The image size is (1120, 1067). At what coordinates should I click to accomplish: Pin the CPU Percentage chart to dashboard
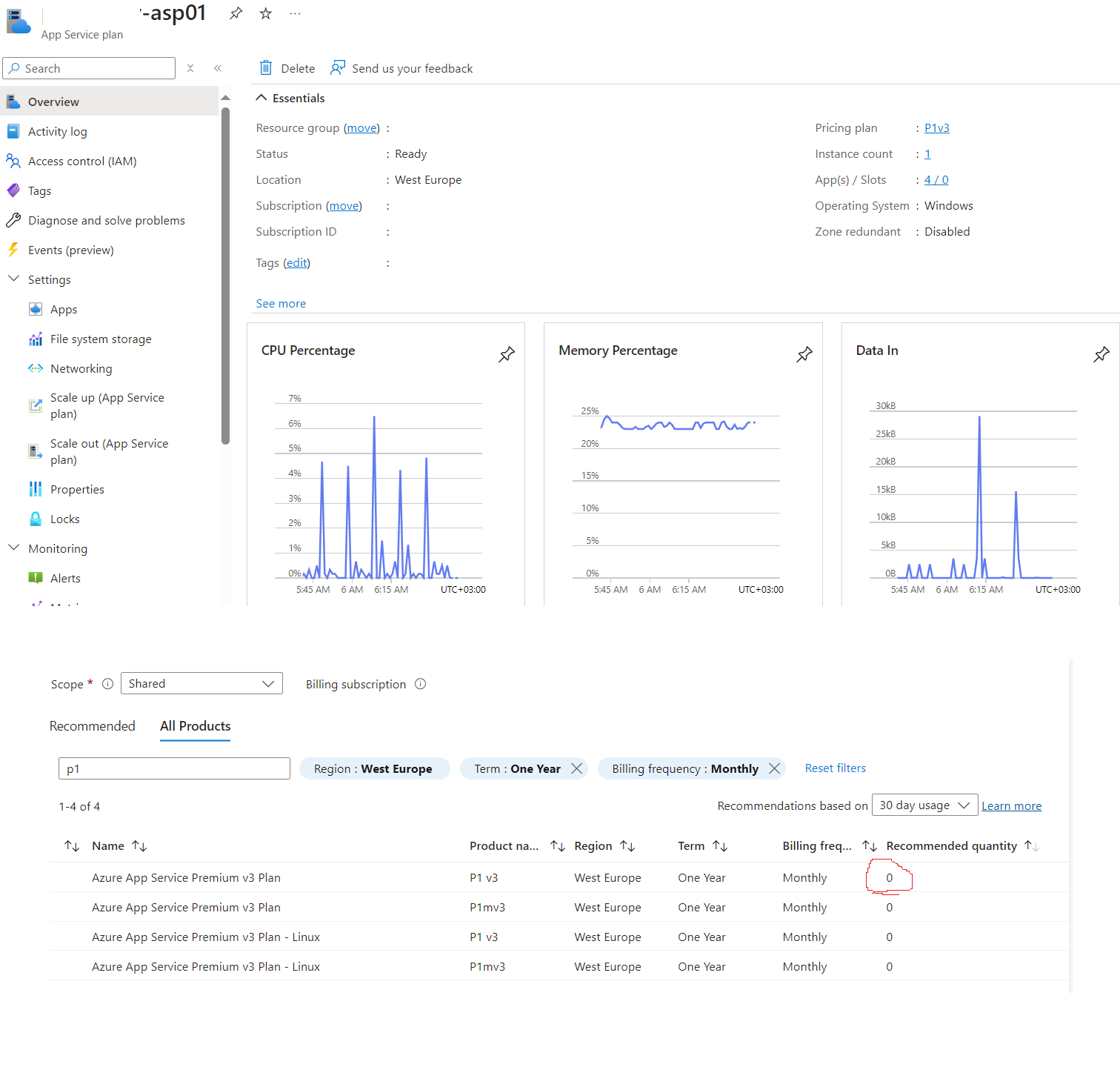click(507, 354)
